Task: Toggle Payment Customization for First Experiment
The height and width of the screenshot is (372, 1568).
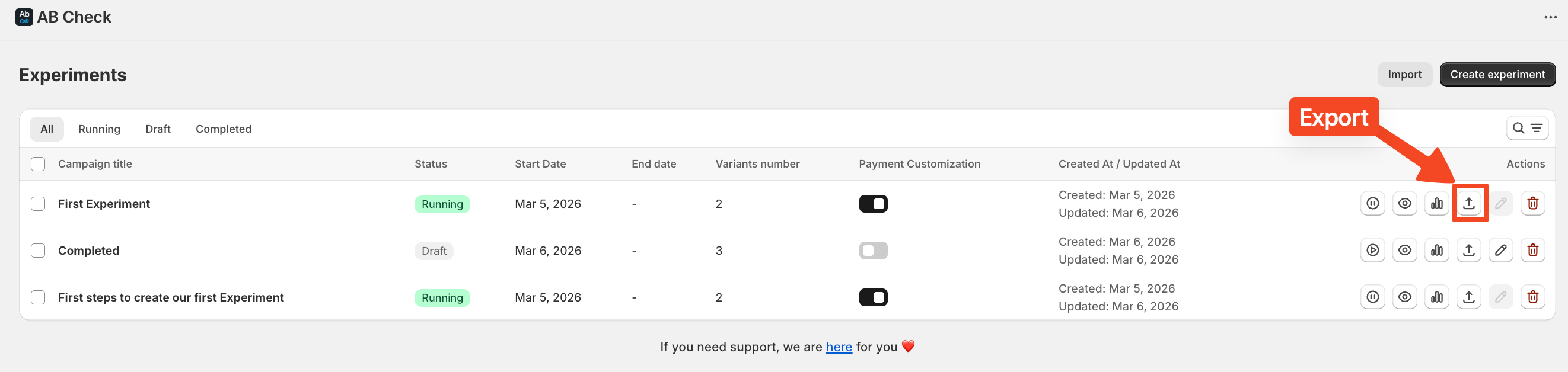Action: [873, 204]
